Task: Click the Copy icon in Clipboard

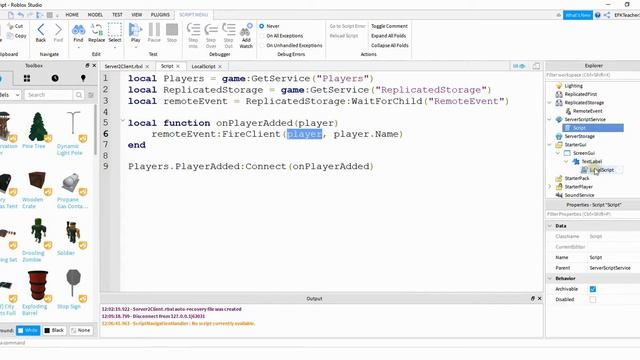Action: (x=10, y=36)
